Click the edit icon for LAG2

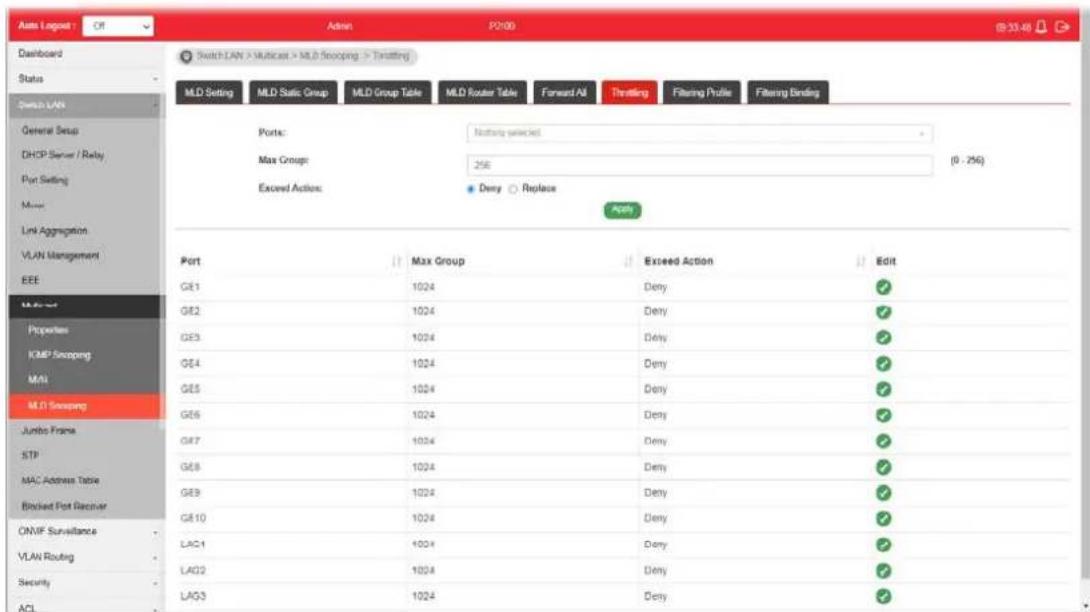tap(884, 571)
